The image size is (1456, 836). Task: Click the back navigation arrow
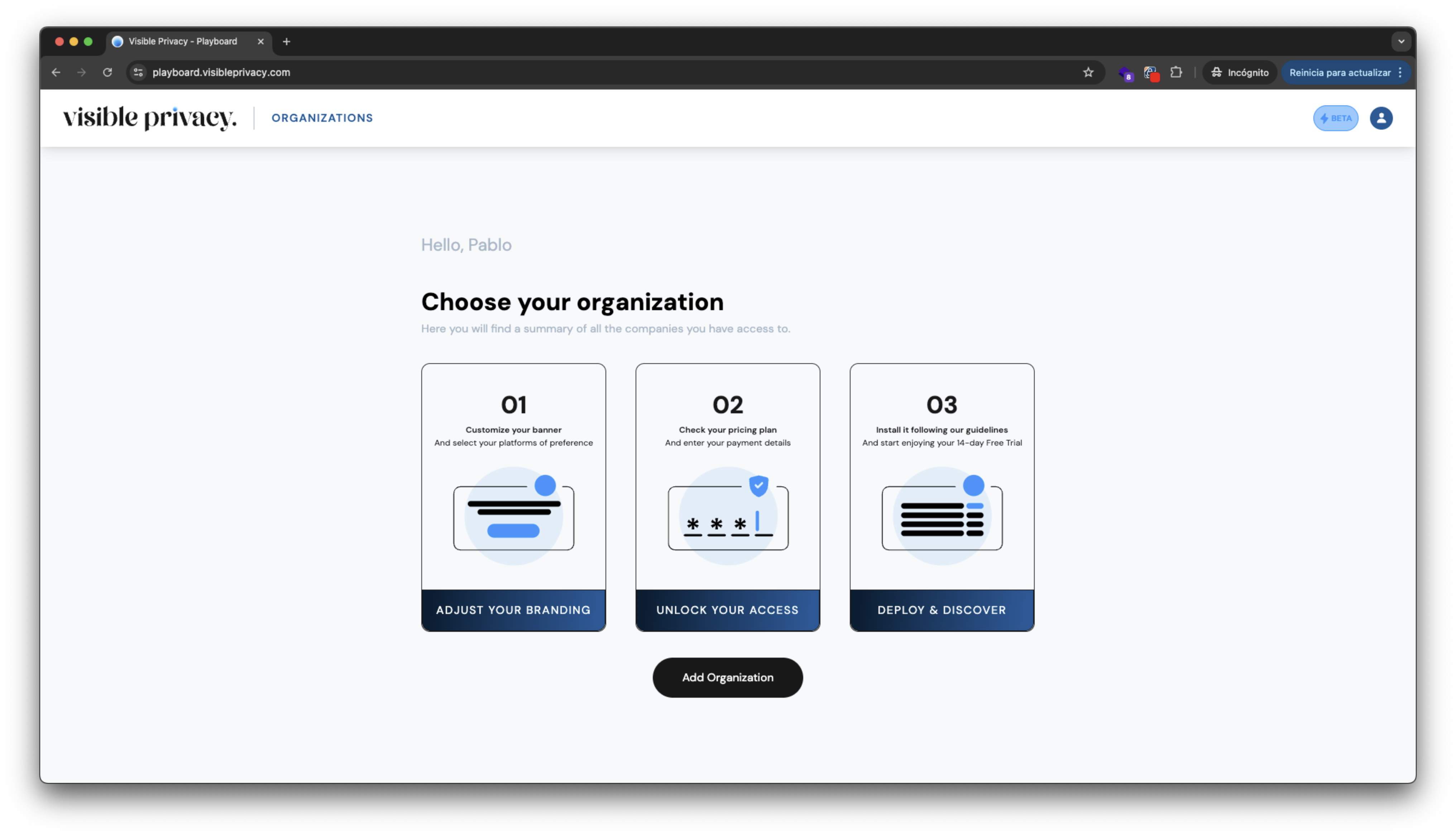56,72
